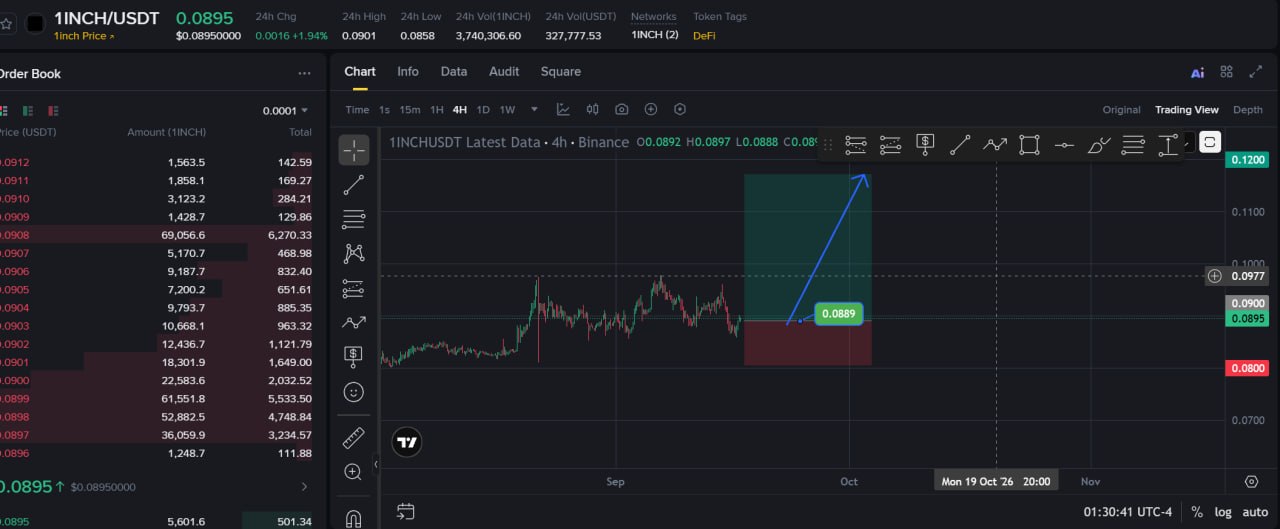1280x529 pixels.
Task: Select the brush/path drawing tool in sidebar
Action: coord(353,322)
